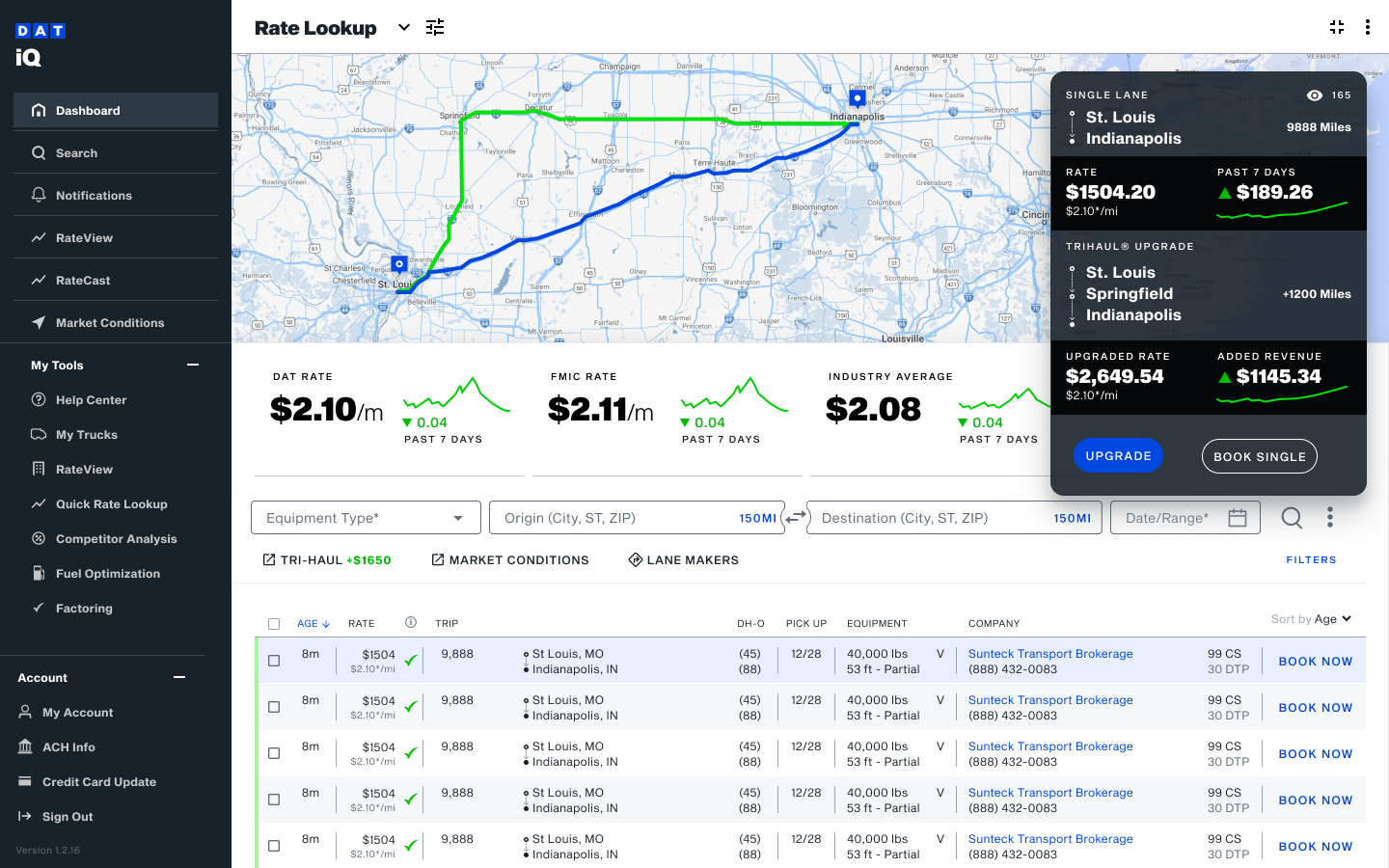This screenshot has height=868, width=1389.
Task: Click the blue UPGRADE button
Action: [x=1118, y=456]
